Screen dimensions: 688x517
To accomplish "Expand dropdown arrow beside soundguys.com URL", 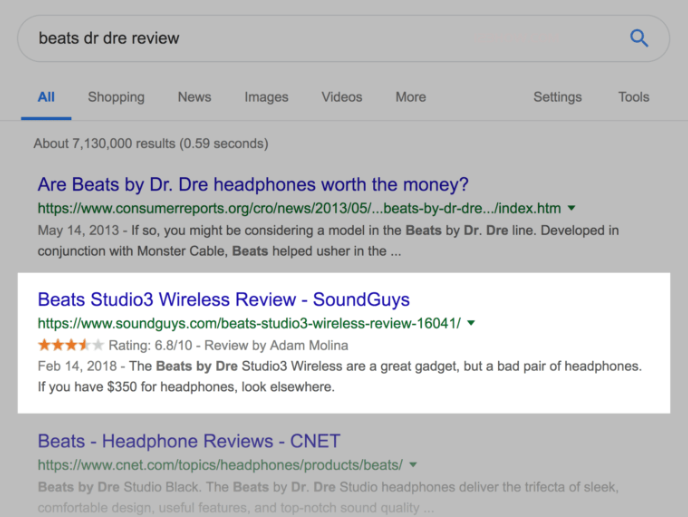I will pyautogui.click(x=471, y=324).
